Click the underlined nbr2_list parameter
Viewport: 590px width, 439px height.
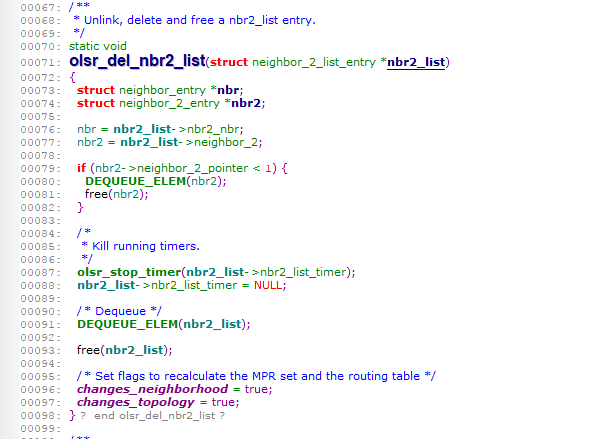[x=416, y=62]
